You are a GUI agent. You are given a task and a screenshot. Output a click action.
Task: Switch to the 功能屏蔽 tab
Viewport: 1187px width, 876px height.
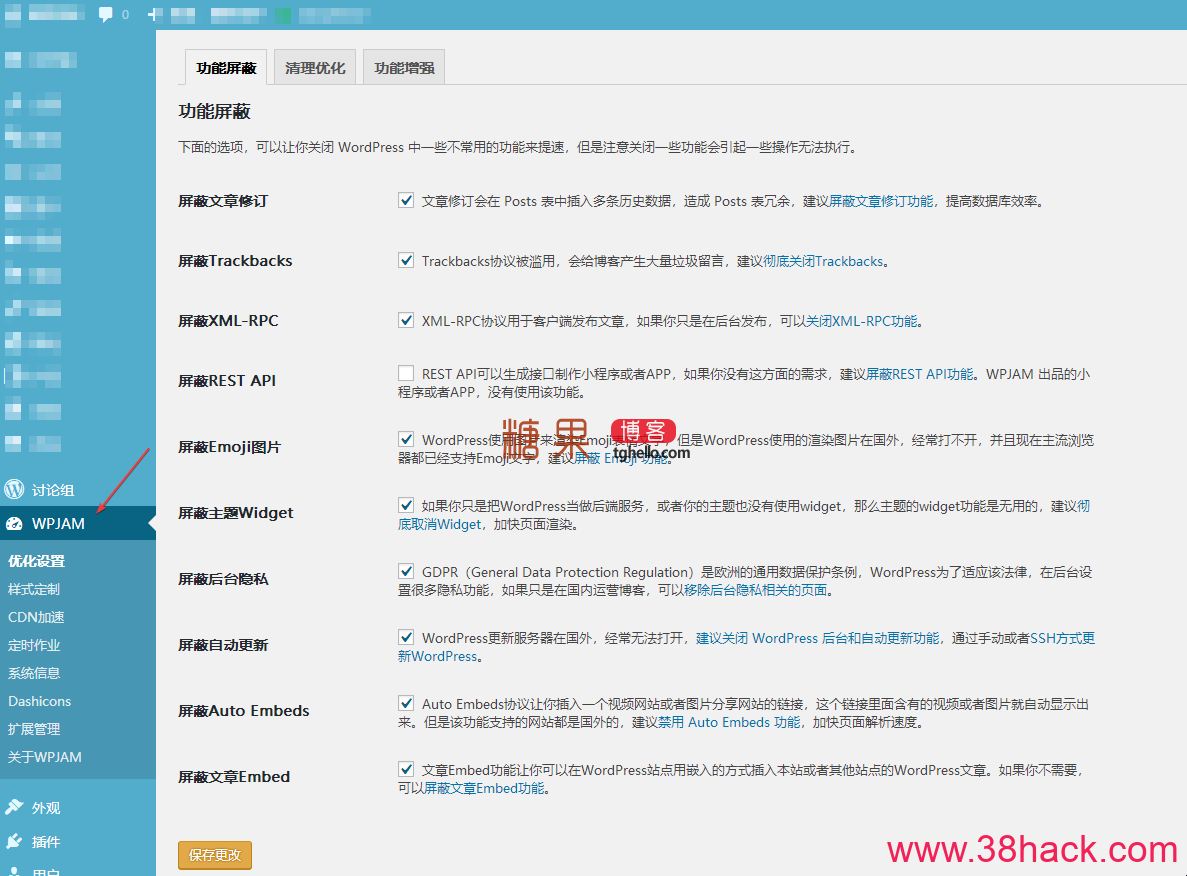coord(226,68)
